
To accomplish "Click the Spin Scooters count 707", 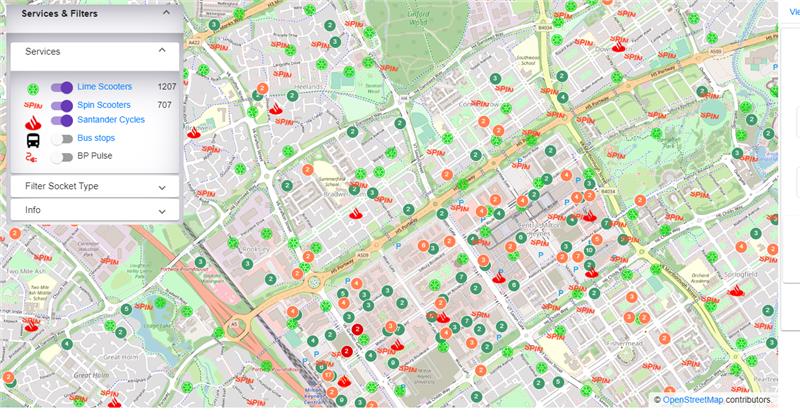I will coord(164,105).
